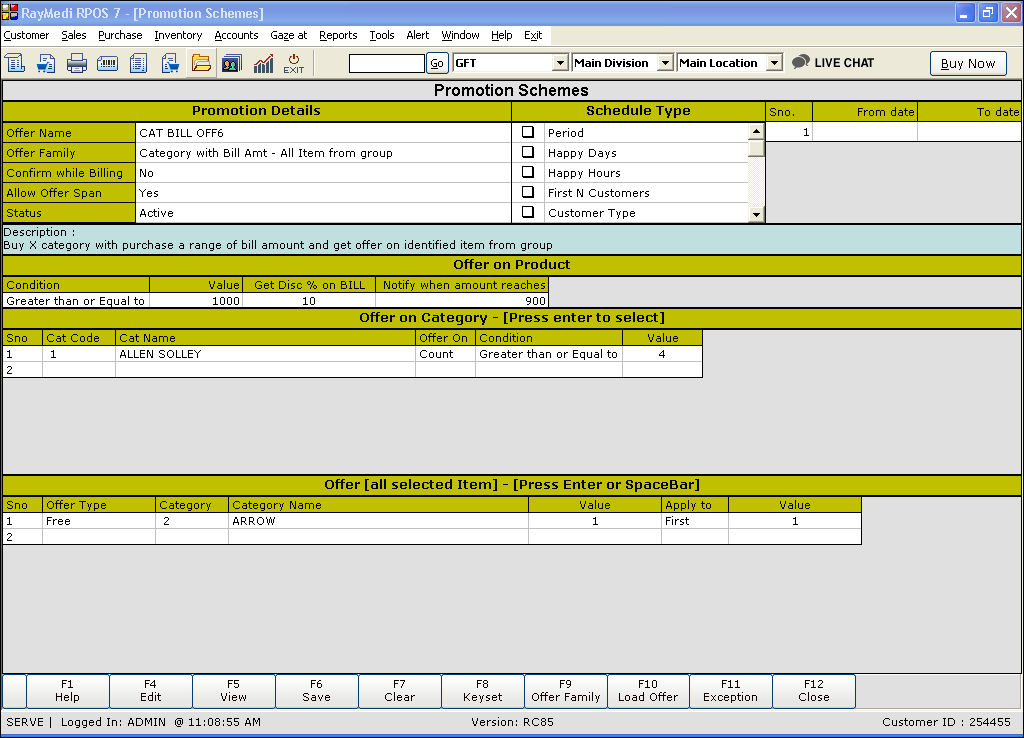Expand the Main Location dropdown
Screen dimensions: 1024x738
pyautogui.click(x=773, y=63)
